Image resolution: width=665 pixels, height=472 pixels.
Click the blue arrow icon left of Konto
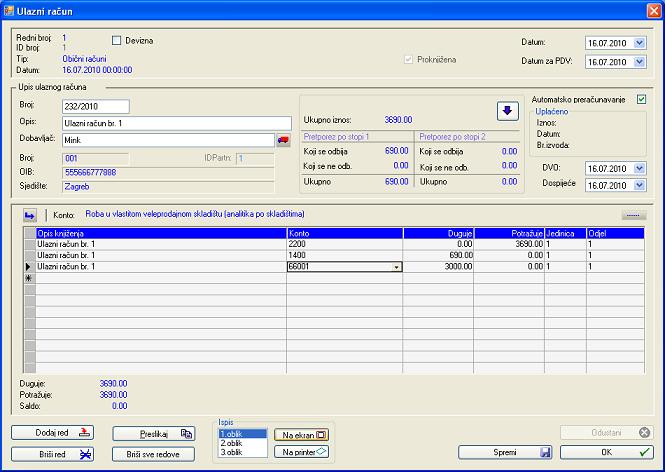[x=30, y=215]
